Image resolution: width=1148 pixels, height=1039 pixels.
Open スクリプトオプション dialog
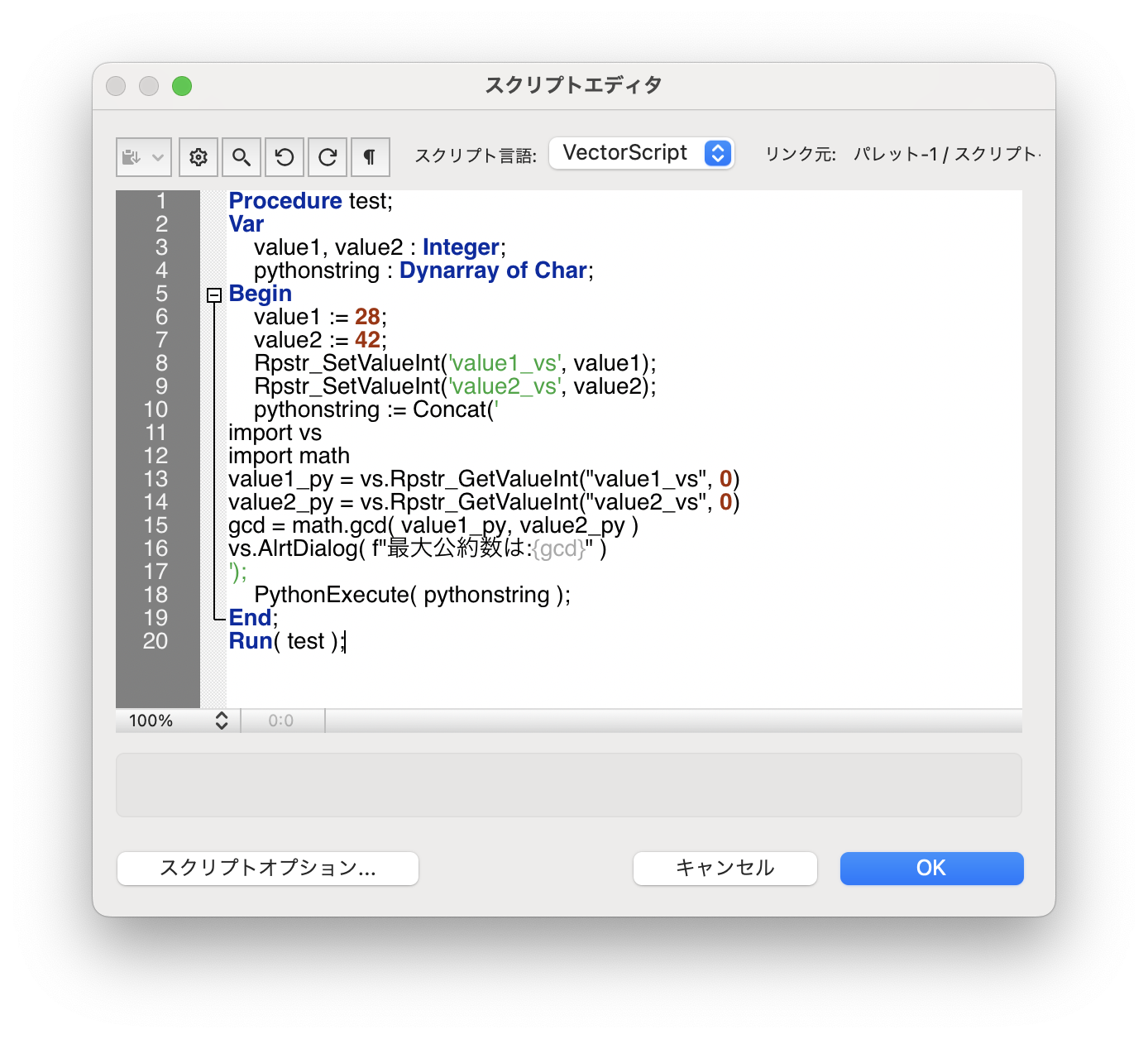click(x=266, y=868)
